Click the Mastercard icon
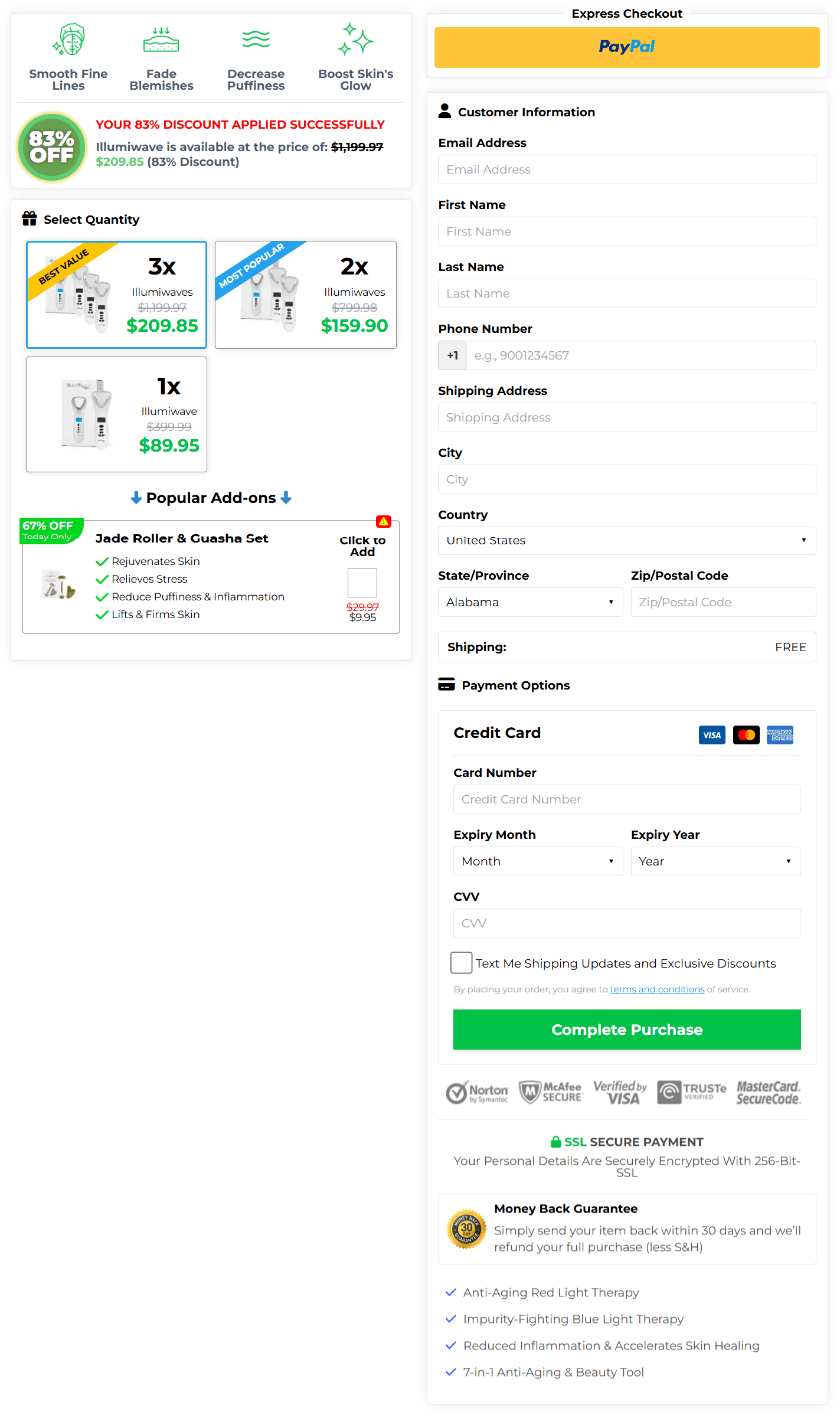 (746, 735)
